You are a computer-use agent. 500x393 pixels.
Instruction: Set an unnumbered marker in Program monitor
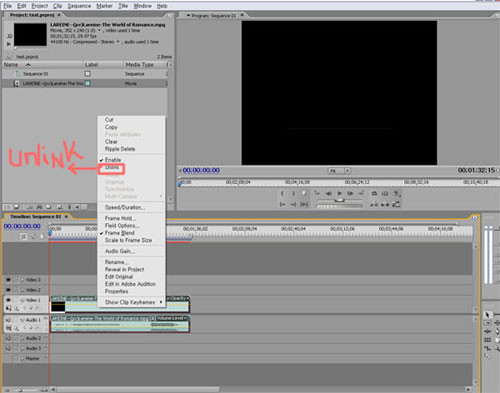pyautogui.click(x=304, y=193)
